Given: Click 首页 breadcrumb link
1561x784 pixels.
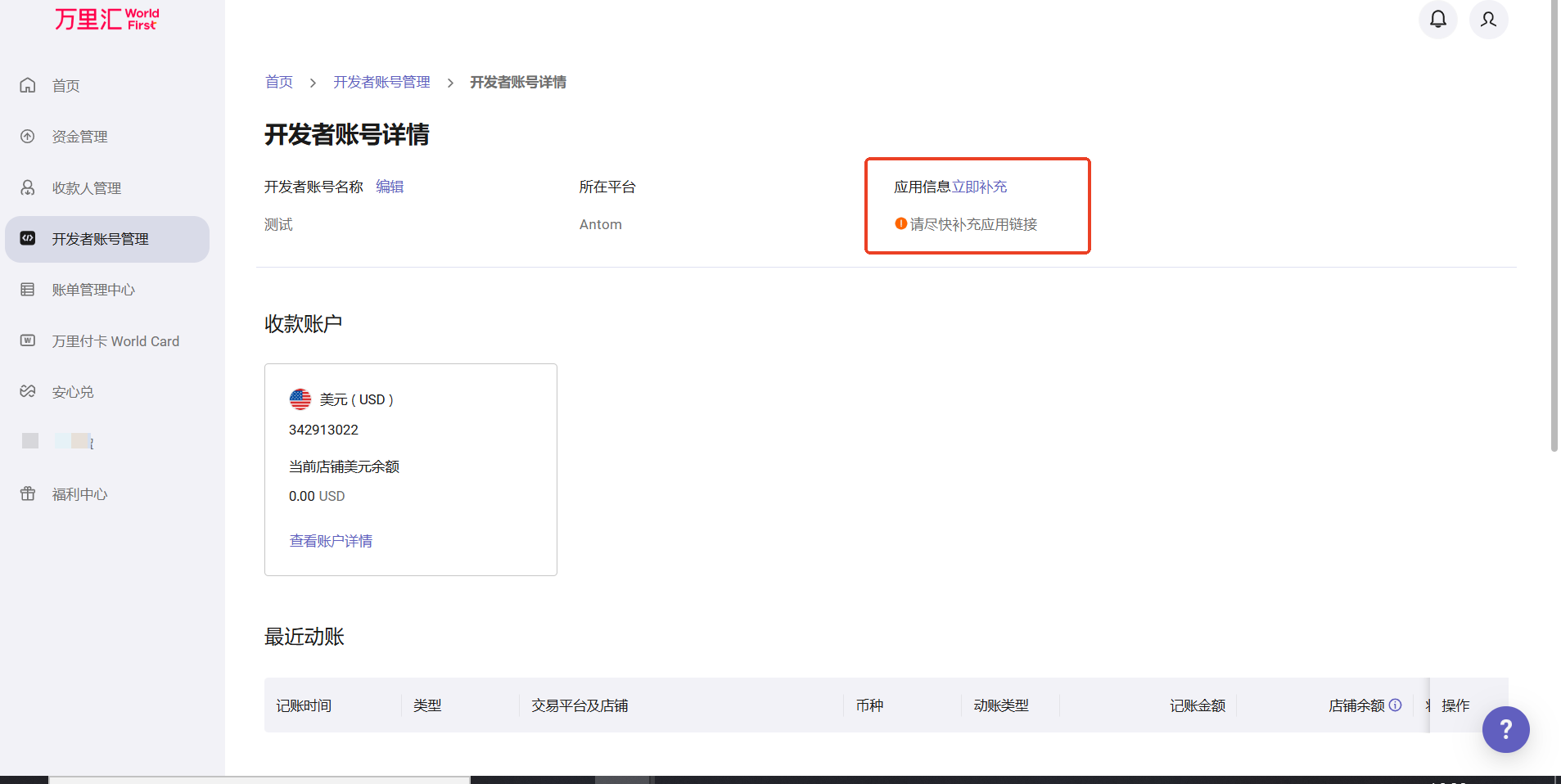Looking at the screenshot, I should click(279, 82).
